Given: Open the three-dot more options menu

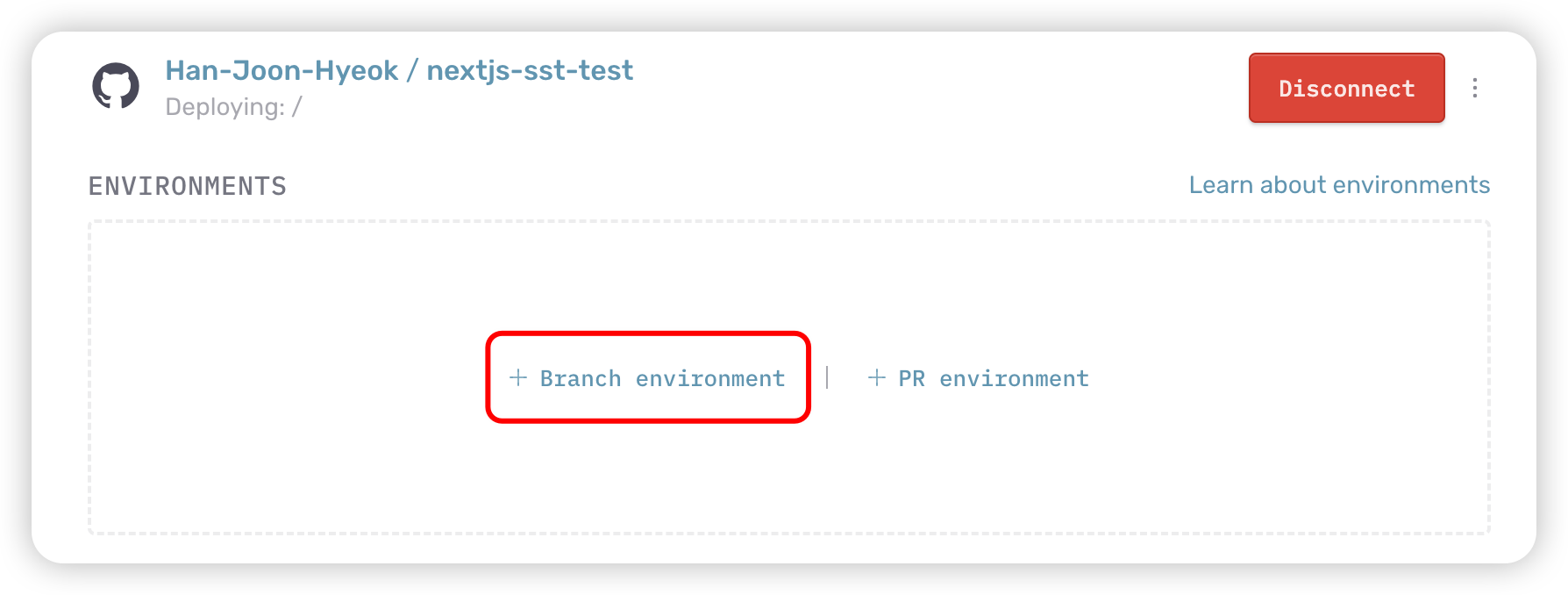Looking at the screenshot, I should pos(1475,88).
